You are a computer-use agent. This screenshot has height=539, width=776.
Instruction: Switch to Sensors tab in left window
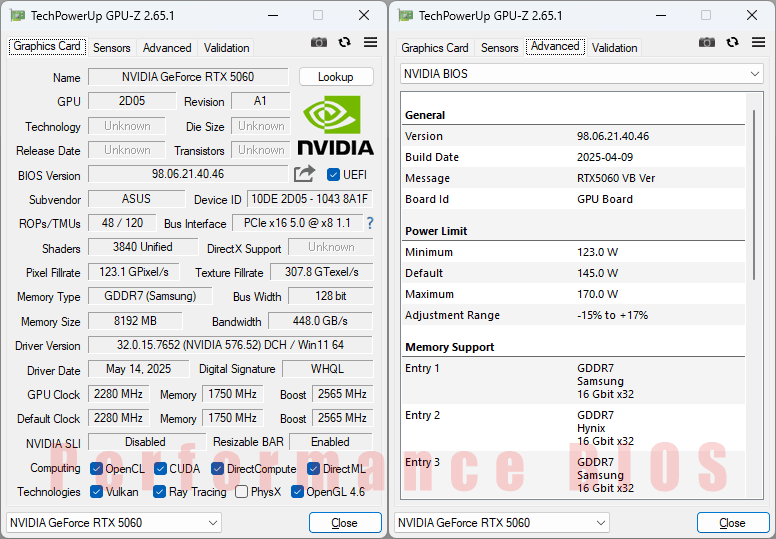[x=111, y=48]
